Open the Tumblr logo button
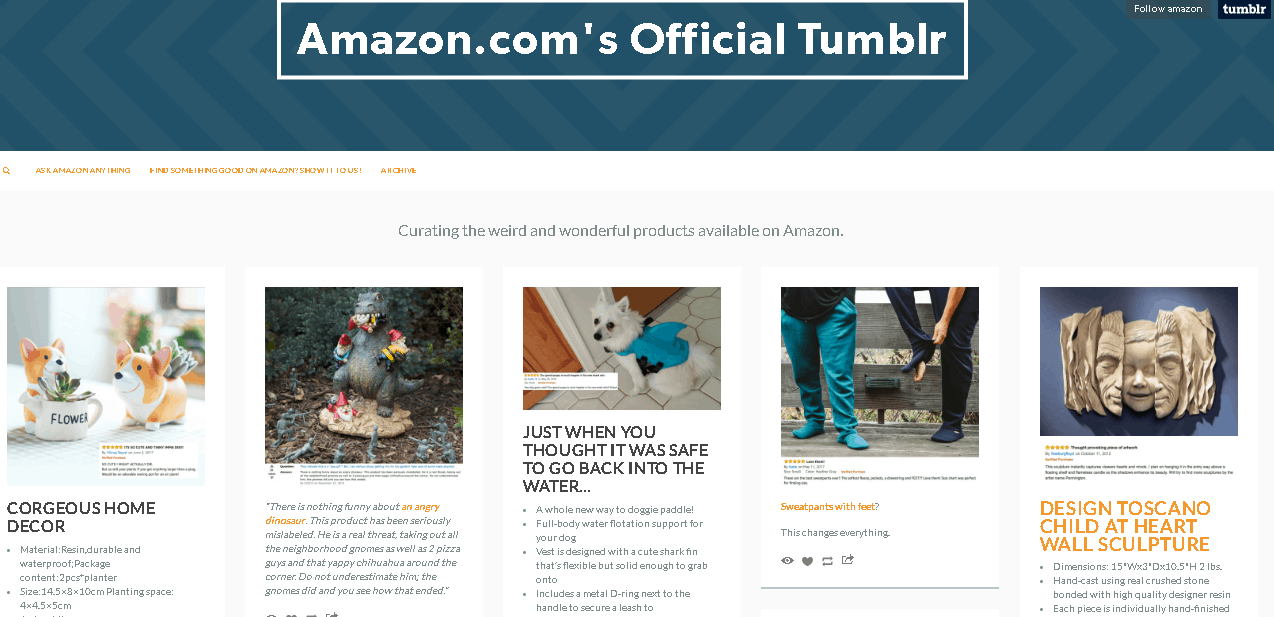 [x=1243, y=9]
